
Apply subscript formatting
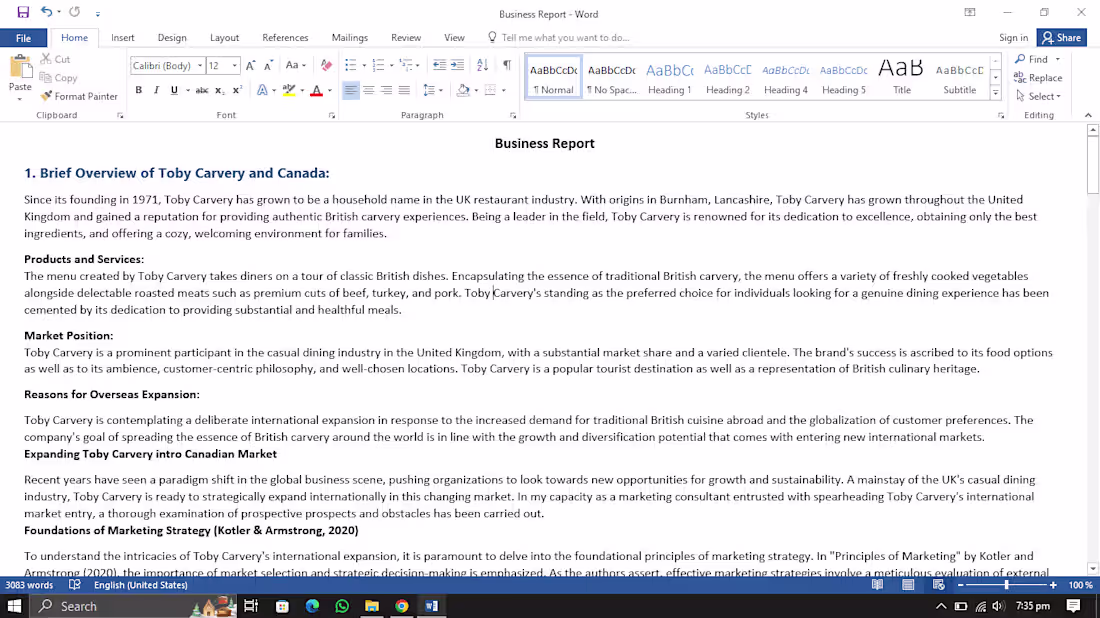coord(220,90)
